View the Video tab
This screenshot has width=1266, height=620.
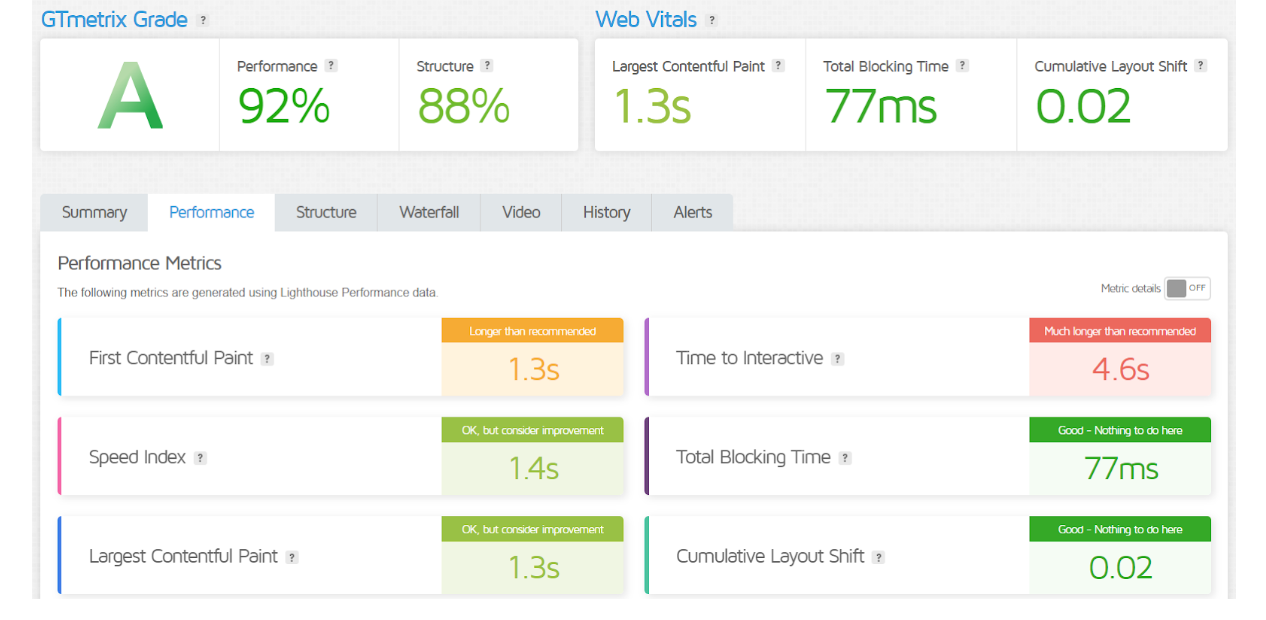click(x=521, y=212)
